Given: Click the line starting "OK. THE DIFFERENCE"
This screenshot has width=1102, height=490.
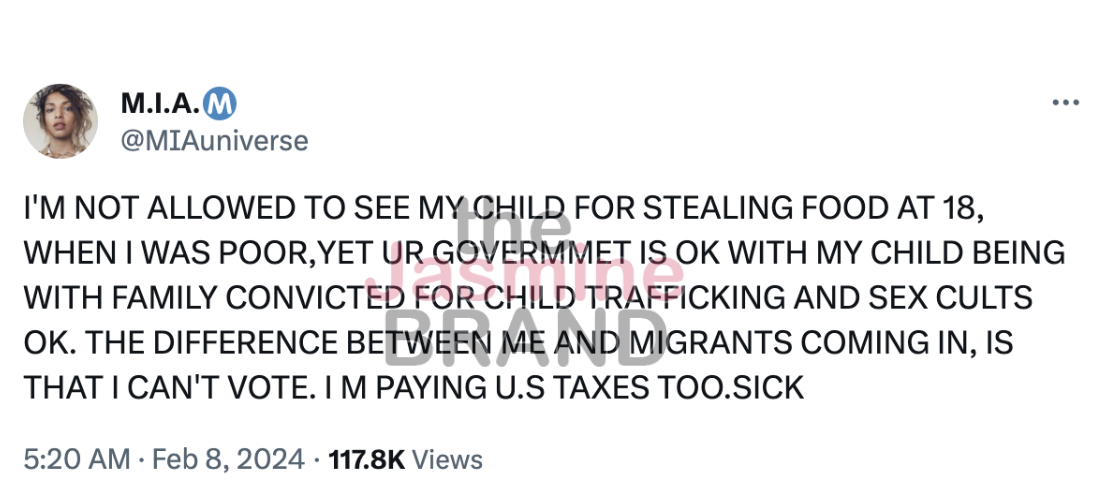Looking at the screenshot, I should coord(518,343).
